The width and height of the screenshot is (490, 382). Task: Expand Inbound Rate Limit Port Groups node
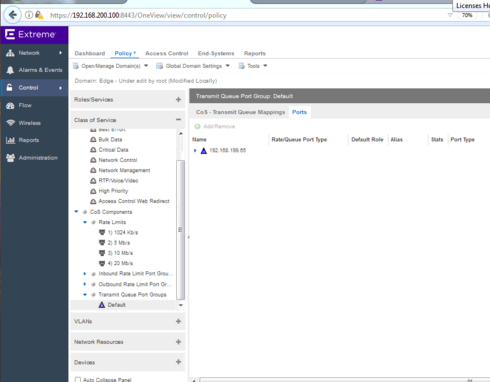(x=85, y=274)
